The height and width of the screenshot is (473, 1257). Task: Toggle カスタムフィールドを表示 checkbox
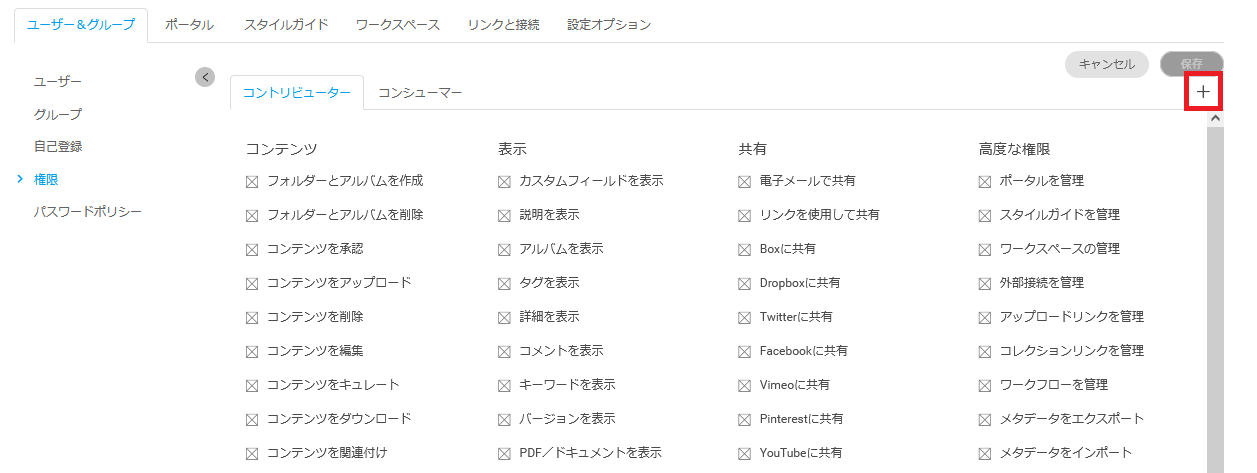(504, 181)
